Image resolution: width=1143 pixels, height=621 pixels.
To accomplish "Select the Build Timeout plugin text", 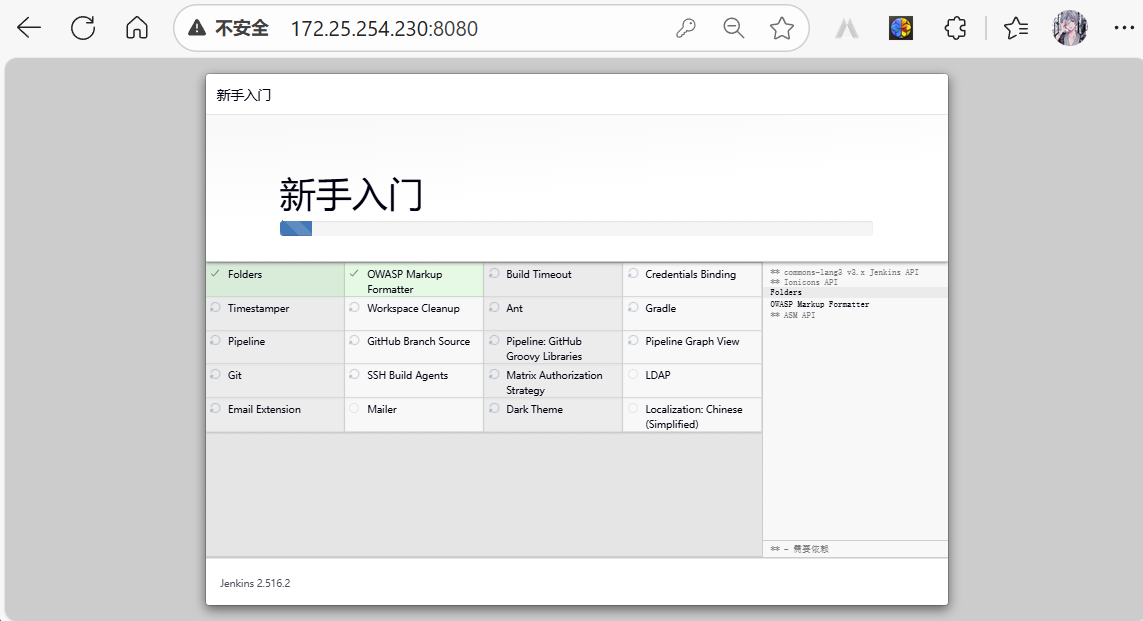I will click(x=539, y=275).
